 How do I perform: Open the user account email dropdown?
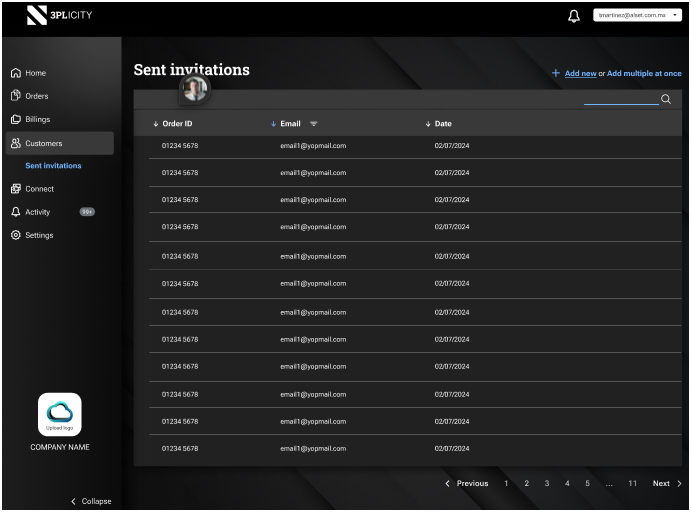pos(637,15)
